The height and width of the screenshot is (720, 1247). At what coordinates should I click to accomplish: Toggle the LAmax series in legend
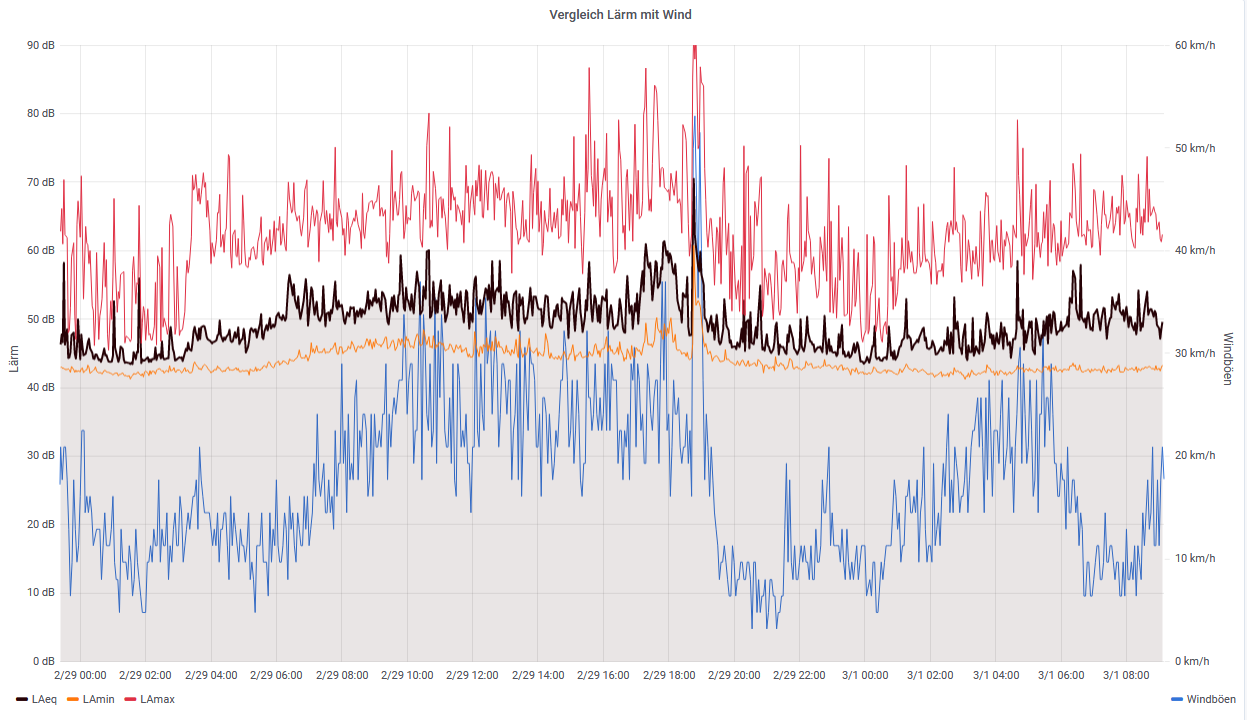157,699
